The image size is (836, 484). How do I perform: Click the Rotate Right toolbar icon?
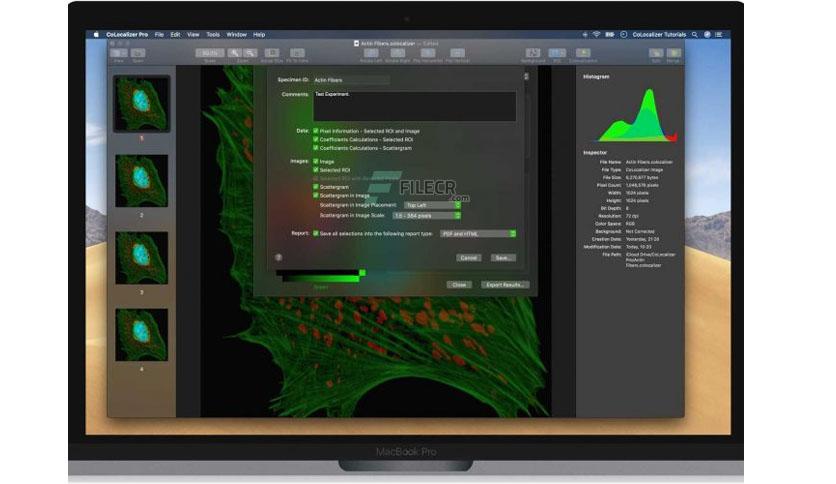click(x=398, y=53)
